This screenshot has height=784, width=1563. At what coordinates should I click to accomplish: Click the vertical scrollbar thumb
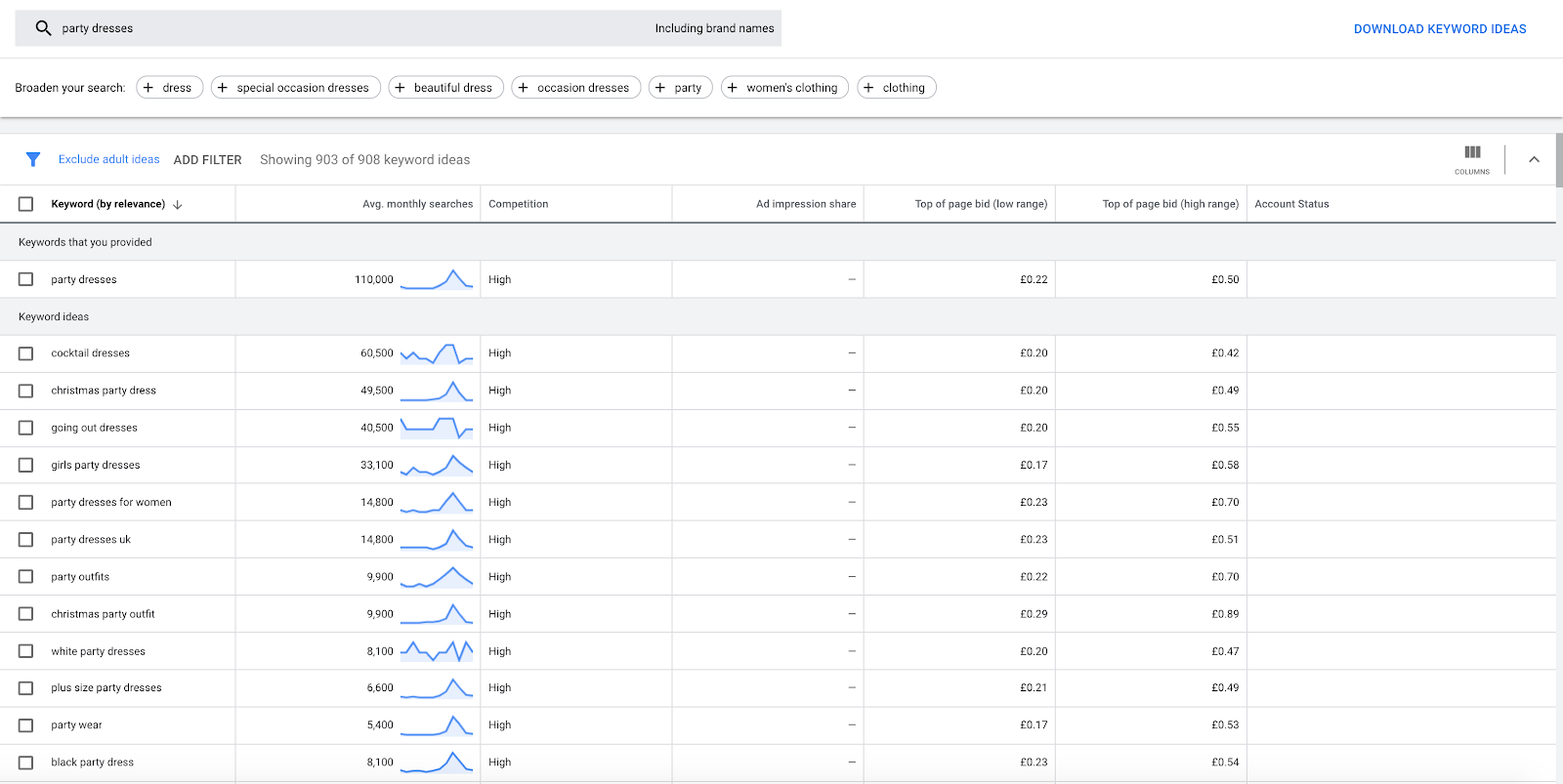1559,160
